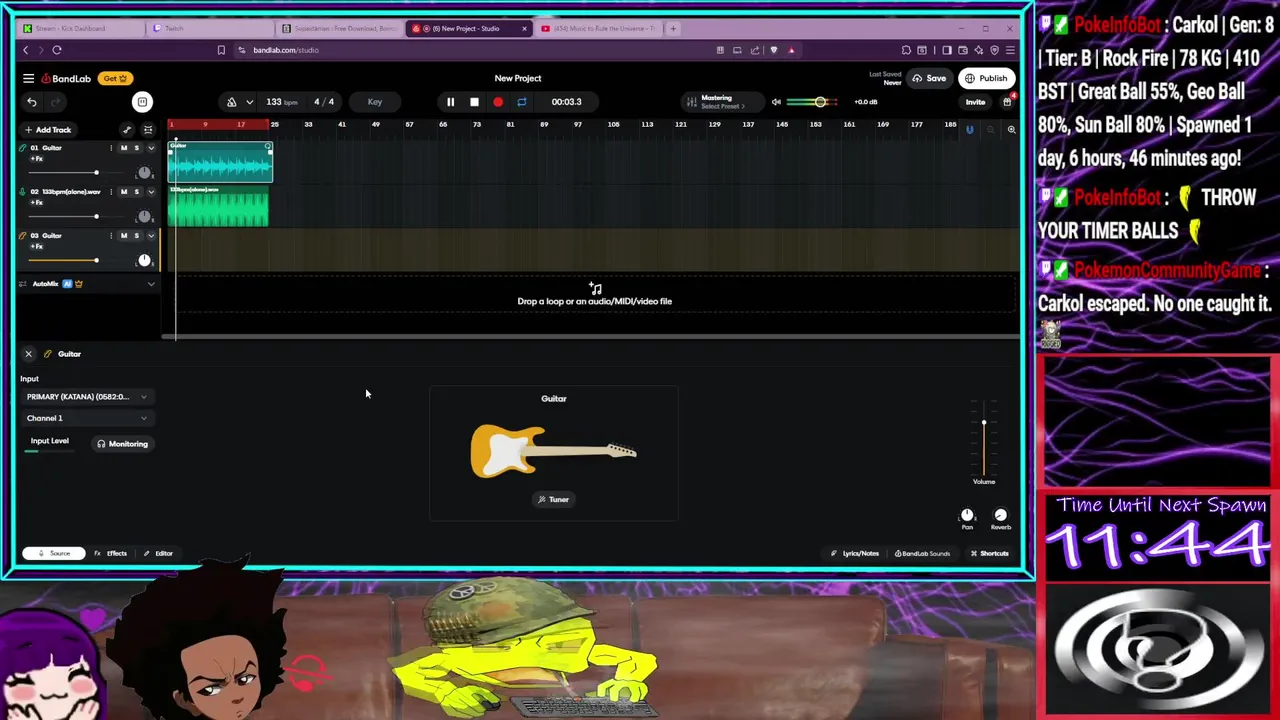Open the metronome options dropdown arrow
This screenshot has height=720, width=1280.
(x=249, y=102)
